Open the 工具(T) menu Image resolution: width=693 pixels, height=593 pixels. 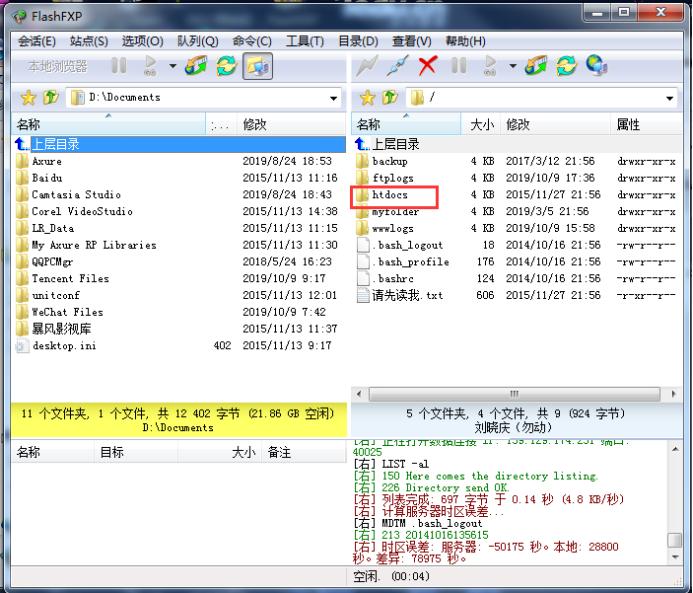coord(305,41)
